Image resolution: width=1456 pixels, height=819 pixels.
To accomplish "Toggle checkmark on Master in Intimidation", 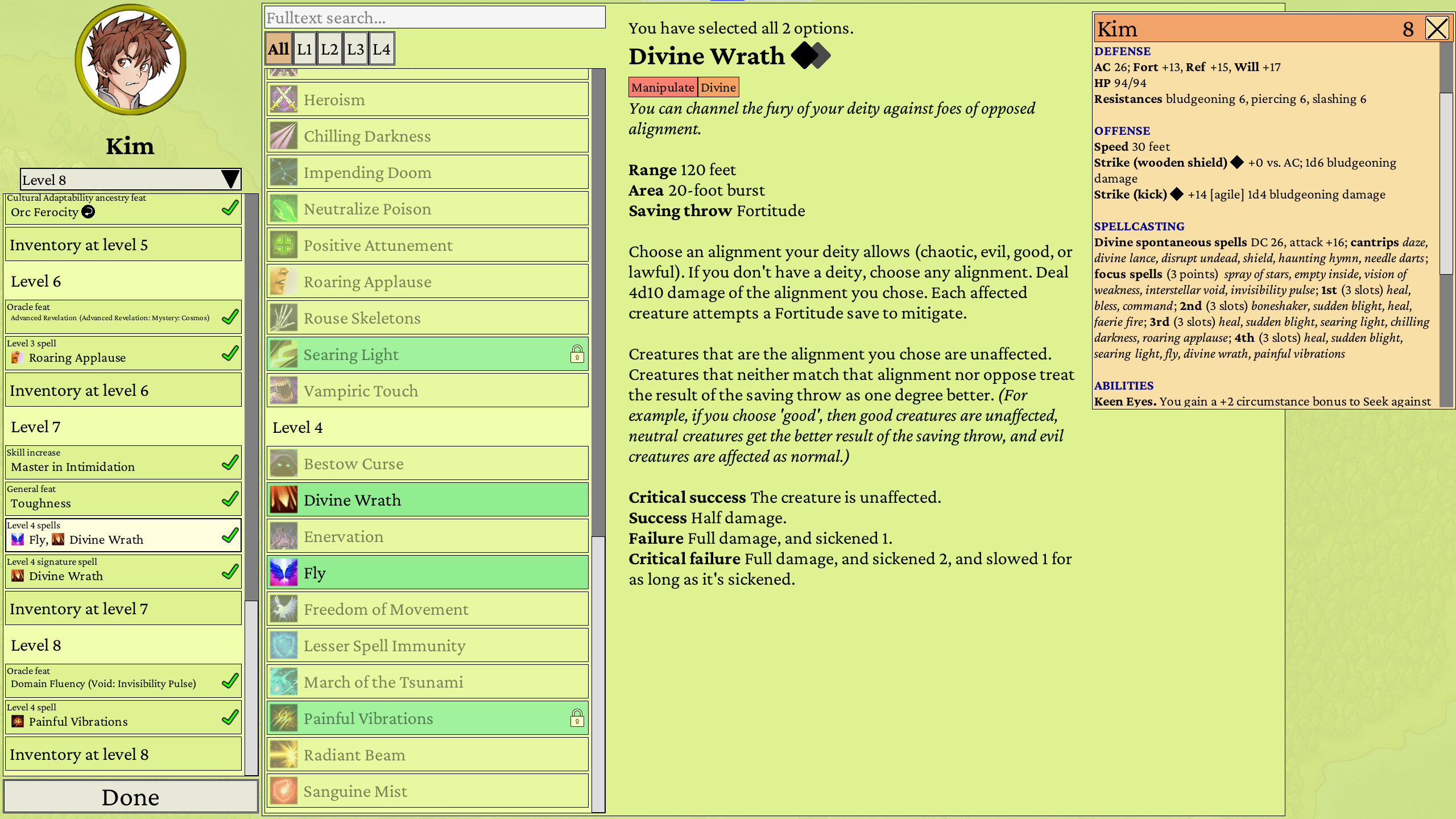I will click(x=229, y=462).
